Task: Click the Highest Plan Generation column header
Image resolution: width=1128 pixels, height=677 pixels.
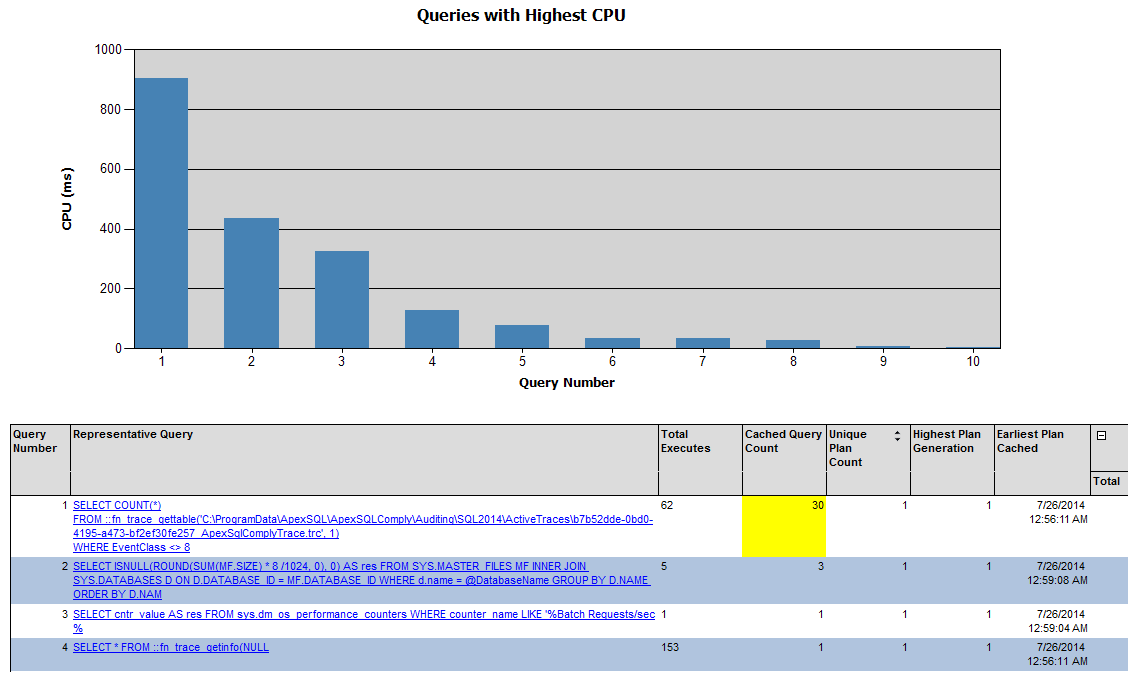Action: click(946, 441)
